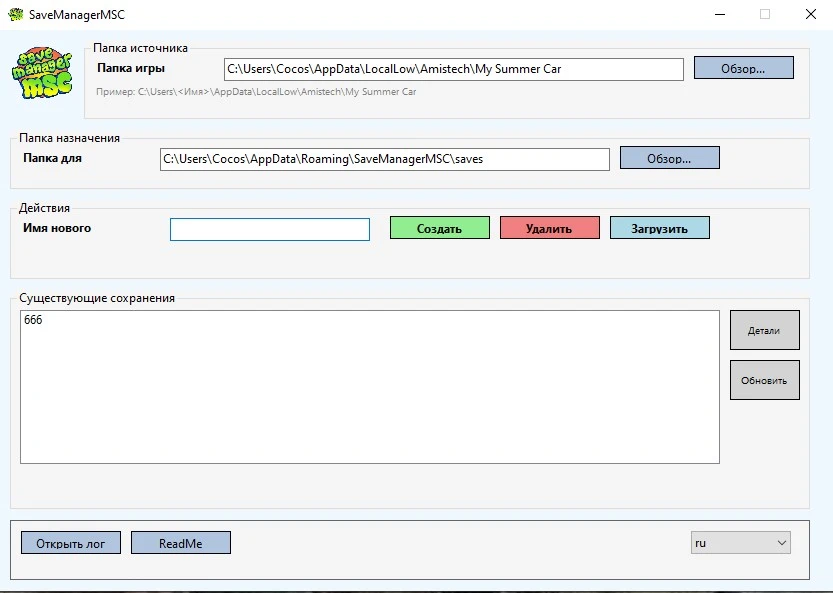Image resolution: width=833 pixels, height=593 pixels.
Task: Click the SaveManagerMSC logo image
Action: (42, 73)
